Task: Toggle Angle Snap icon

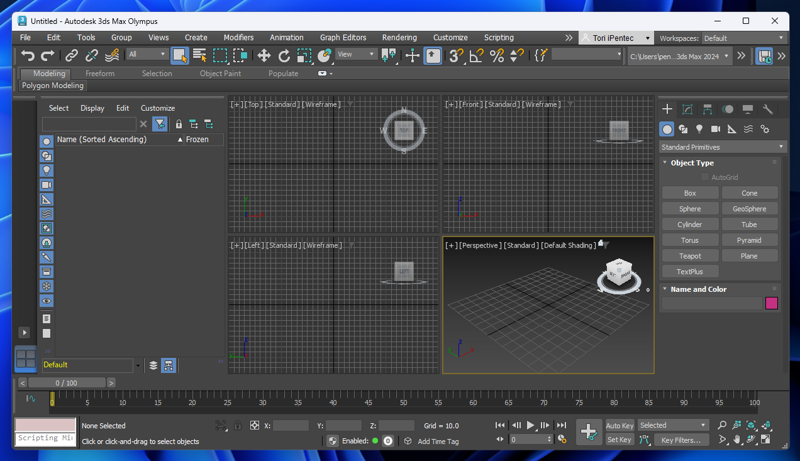Action: 476,56
